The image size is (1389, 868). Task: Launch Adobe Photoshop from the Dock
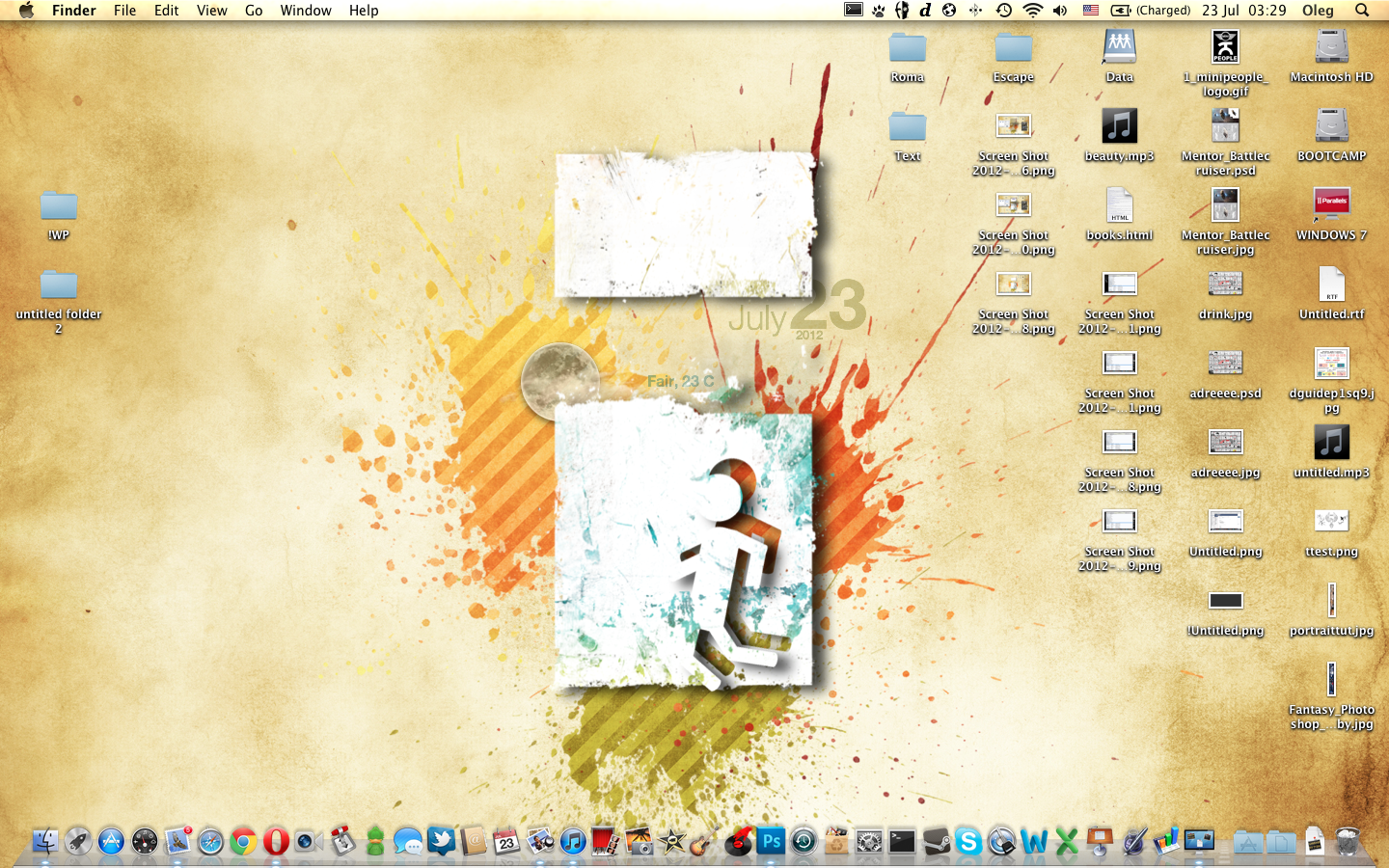[771, 841]
